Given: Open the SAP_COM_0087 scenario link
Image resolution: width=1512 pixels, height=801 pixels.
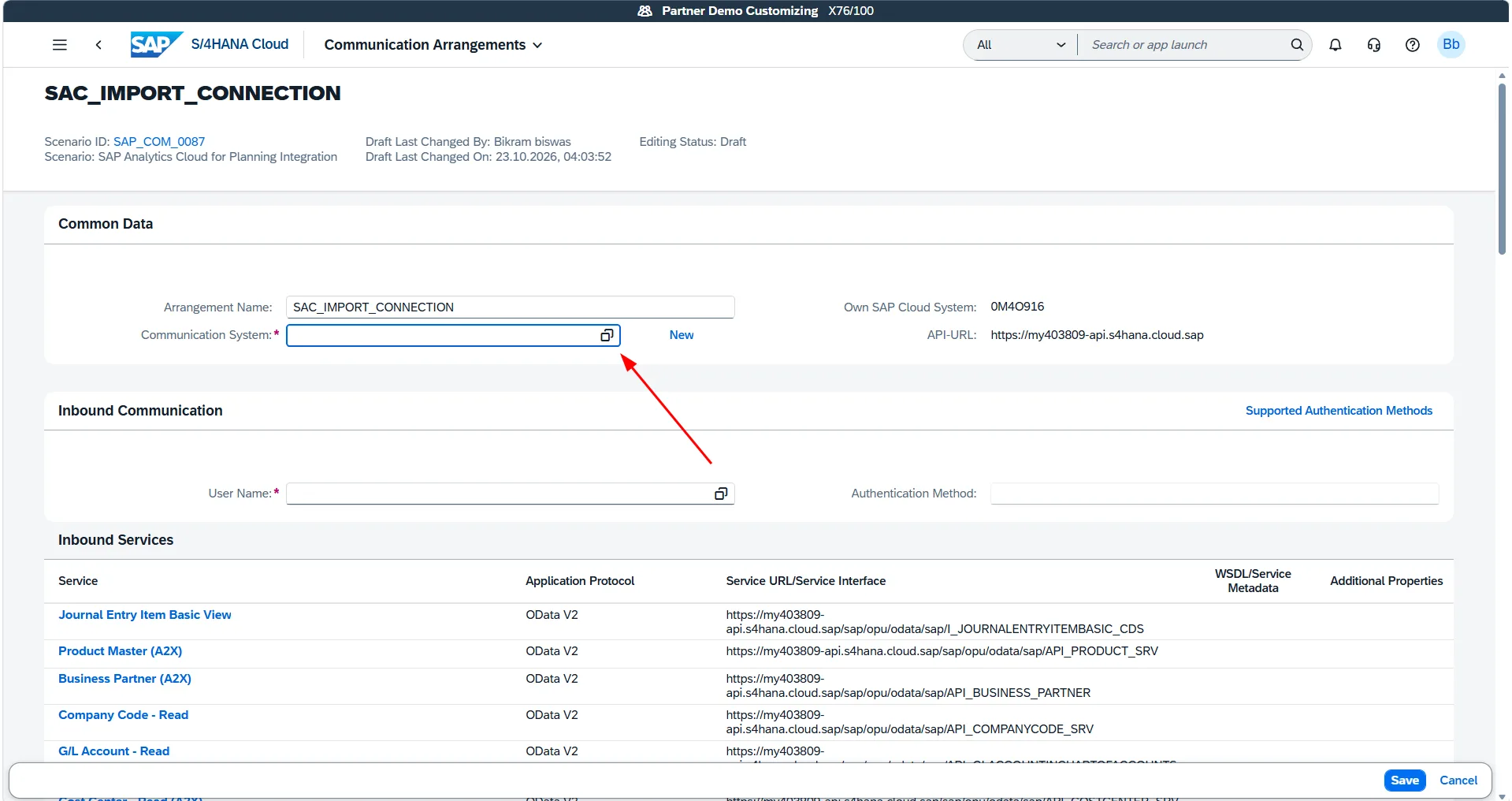Looking at the screenshot, I should [x=159, y=142].
